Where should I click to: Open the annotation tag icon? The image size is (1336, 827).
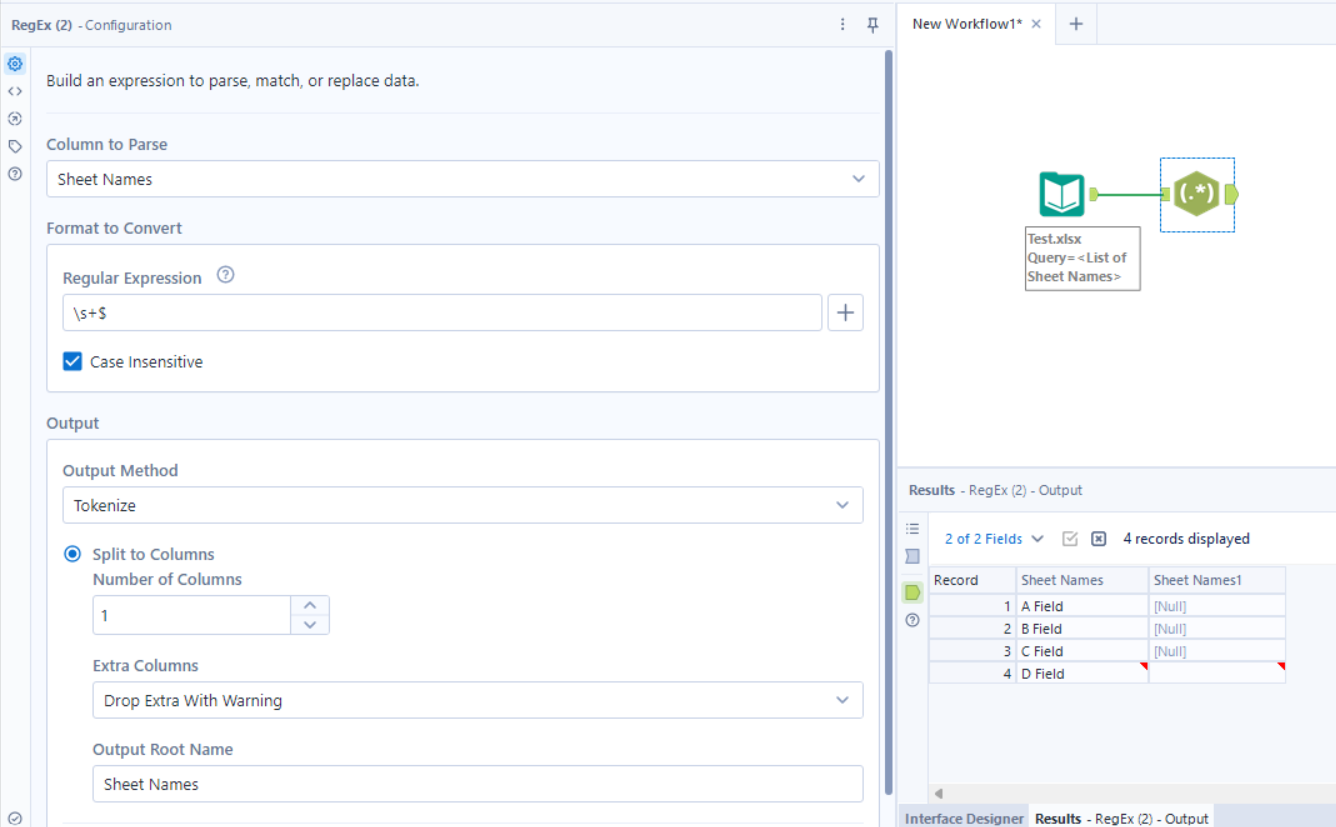tap(14, 145)
